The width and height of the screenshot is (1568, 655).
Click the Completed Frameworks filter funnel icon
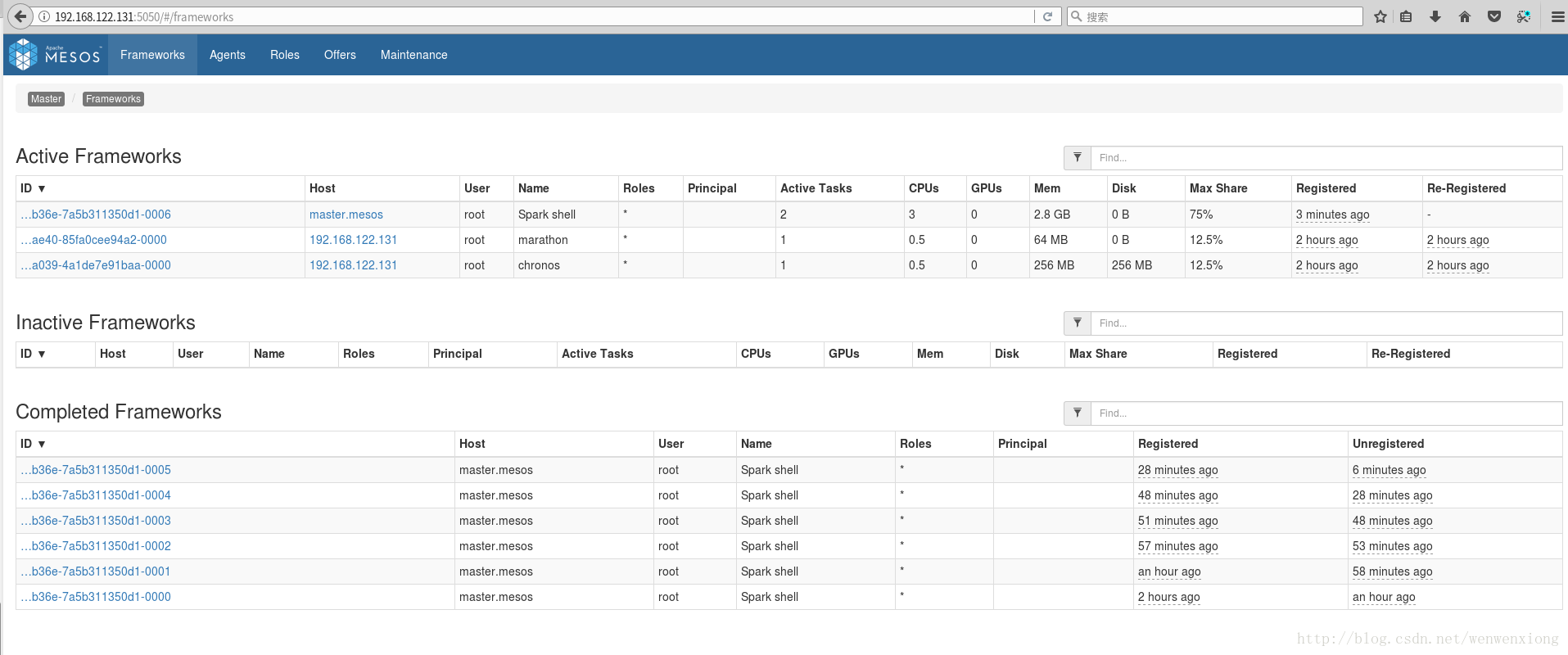pos(1078,413)
